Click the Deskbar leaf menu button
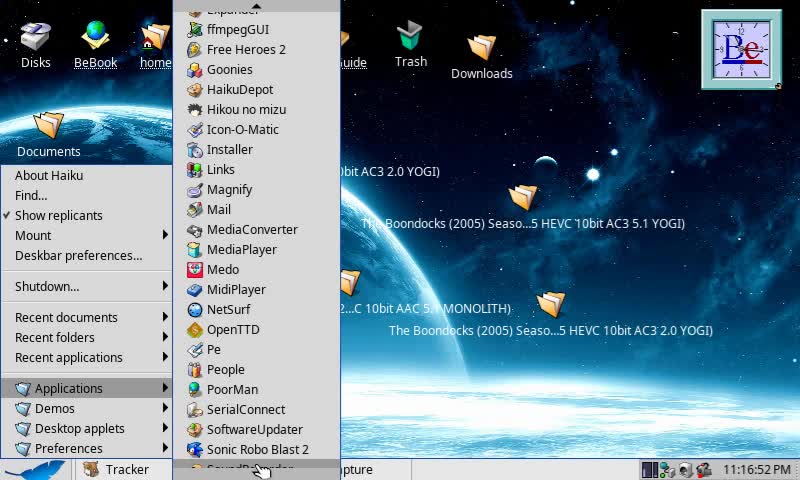Viewport: 800px width, 480px height. pos(35,469)
